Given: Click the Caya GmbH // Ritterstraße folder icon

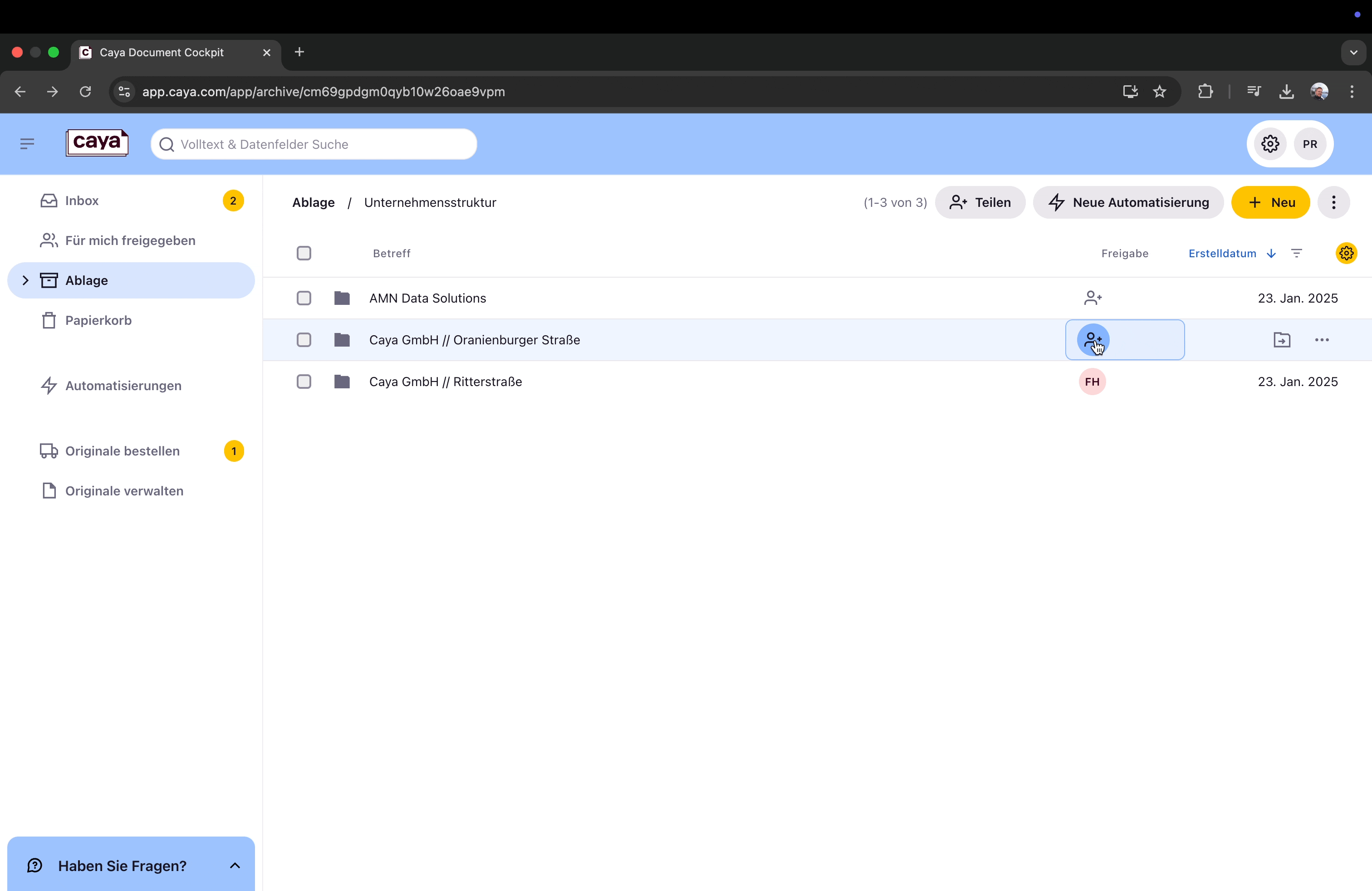Looking at the screenshot, I should coord(342,382).
